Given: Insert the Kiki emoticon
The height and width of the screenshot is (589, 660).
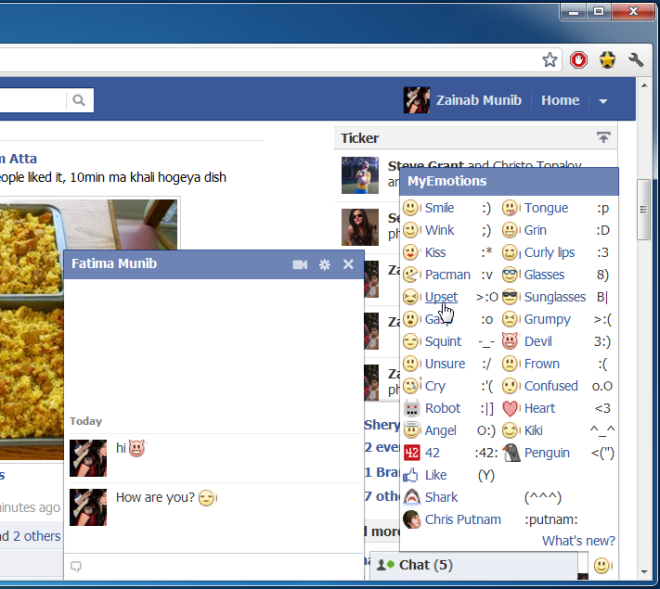Looking at the screenshot, I should point(533,431).
